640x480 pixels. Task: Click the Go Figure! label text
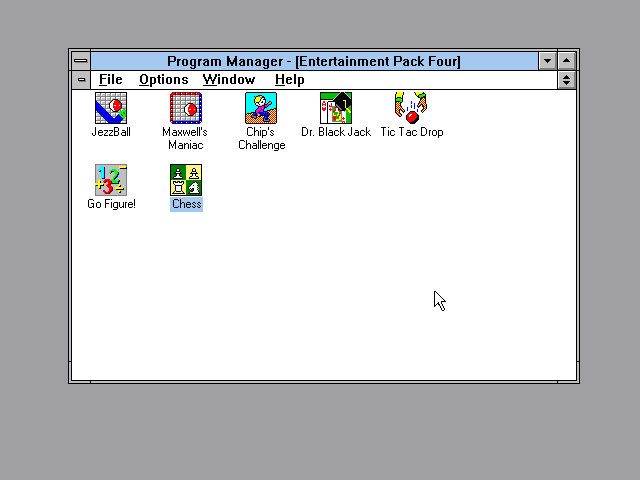coord(111,204)
